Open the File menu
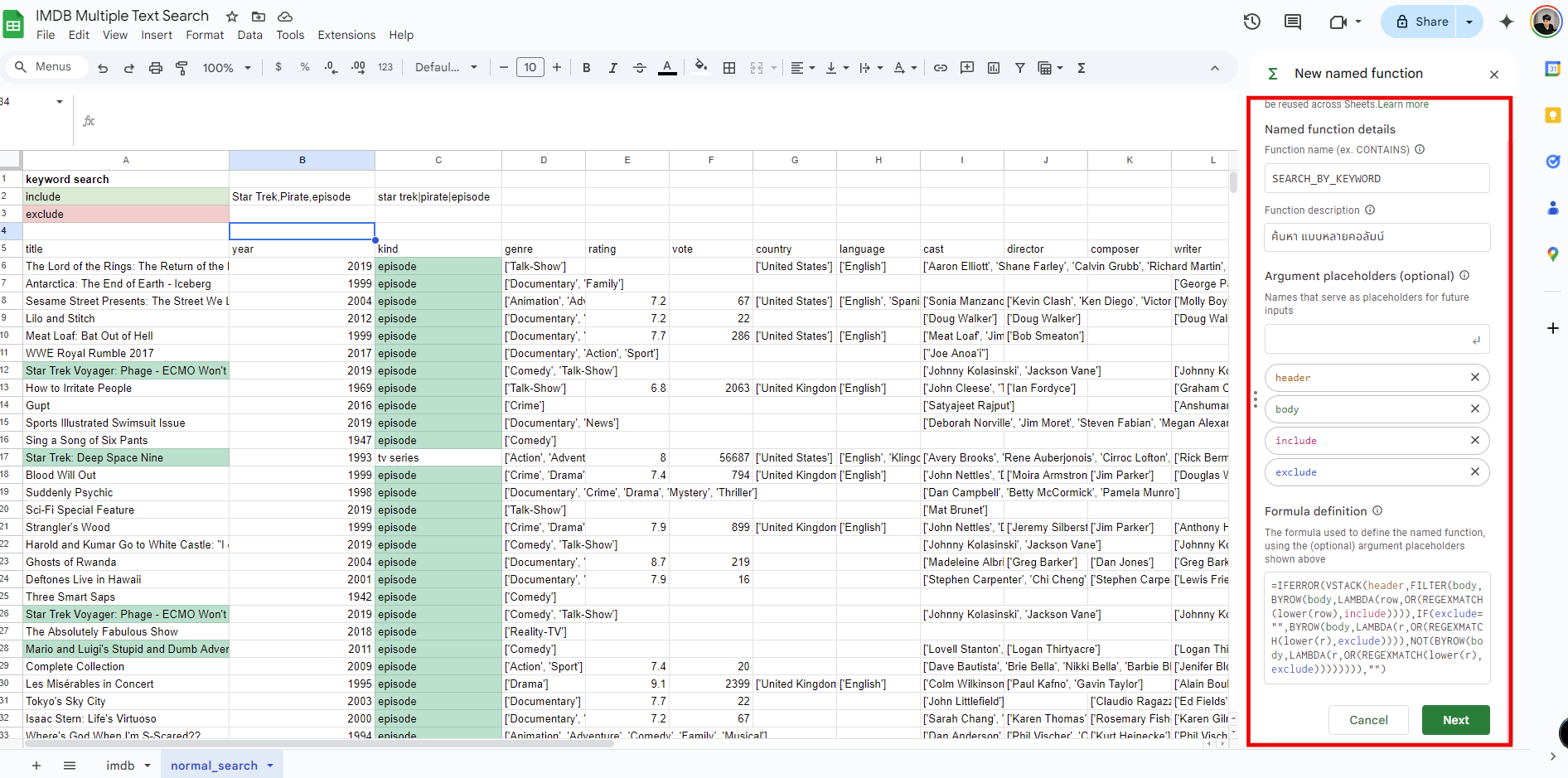This screenshot has height=778, width=1568. click(46, 35)
